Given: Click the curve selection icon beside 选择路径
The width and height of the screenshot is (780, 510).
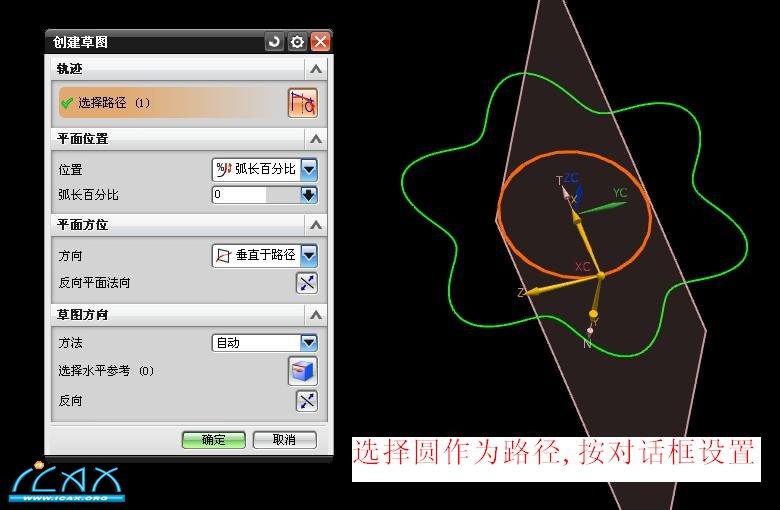Looking at the screenshot, I should 302,103.
